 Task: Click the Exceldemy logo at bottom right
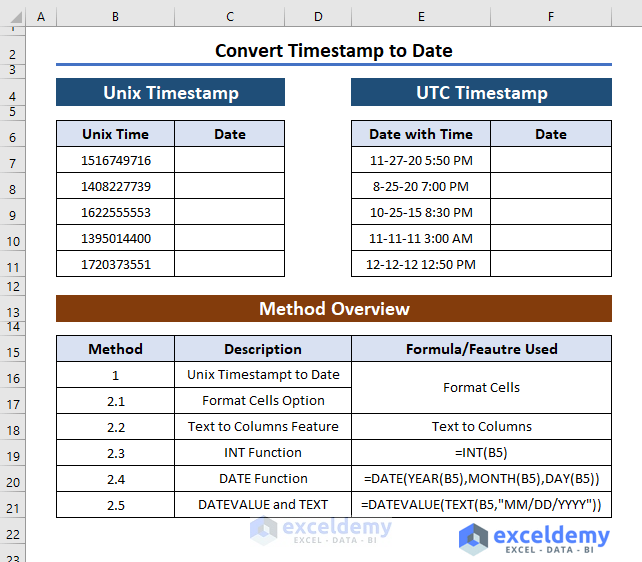pyautogui.click(x=534, y=539)
